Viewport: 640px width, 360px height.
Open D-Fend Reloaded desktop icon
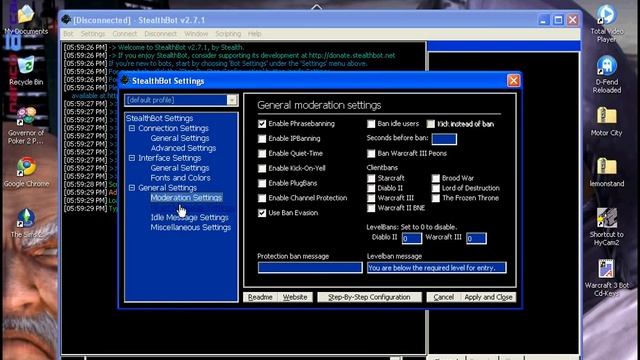tap(606, 73)
